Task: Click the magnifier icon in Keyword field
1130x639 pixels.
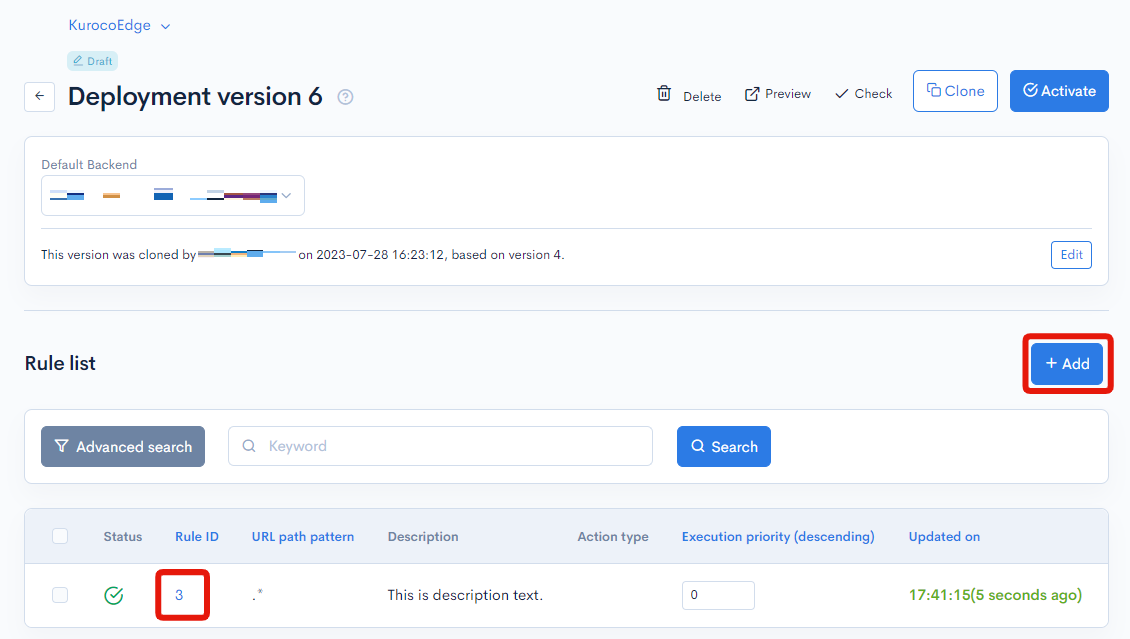Action: coord(249,446)
